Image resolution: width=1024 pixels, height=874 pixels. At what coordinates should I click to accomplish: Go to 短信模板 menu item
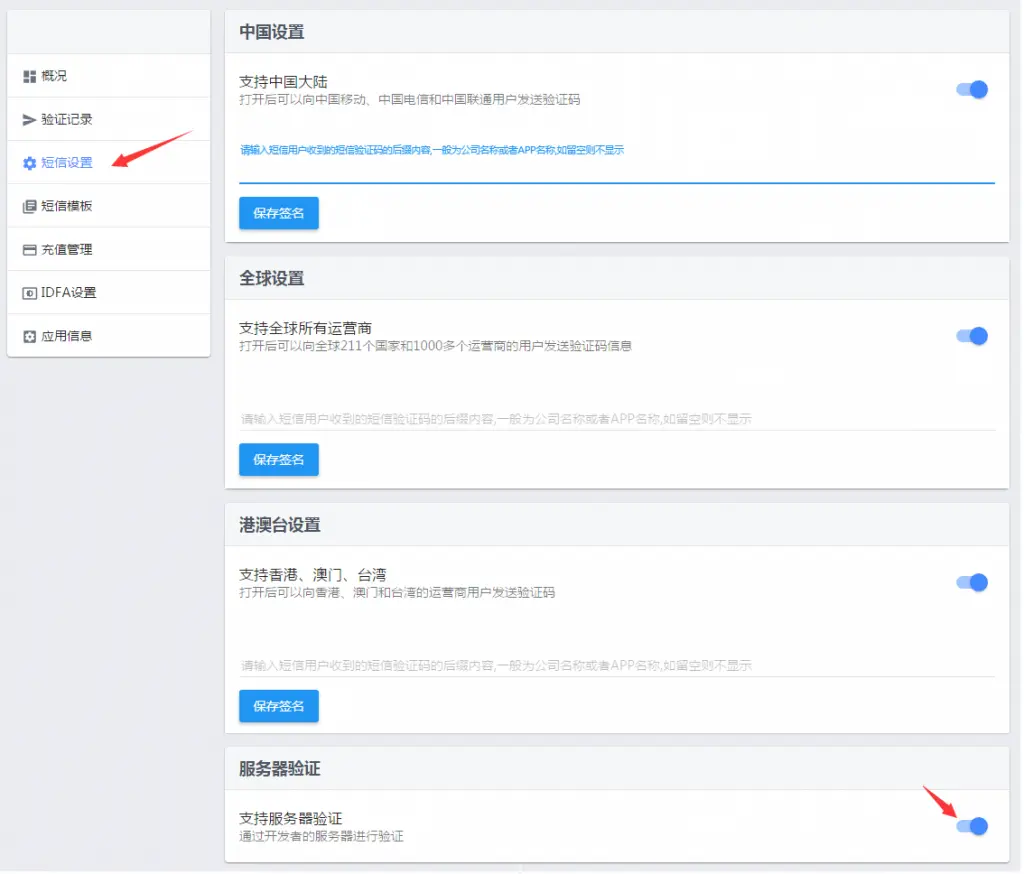click(108, 206)
